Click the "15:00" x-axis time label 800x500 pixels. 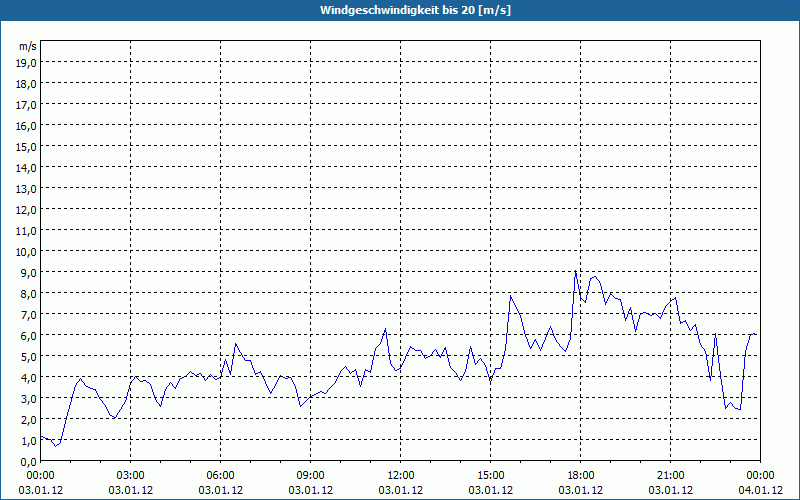coord(491,476)
